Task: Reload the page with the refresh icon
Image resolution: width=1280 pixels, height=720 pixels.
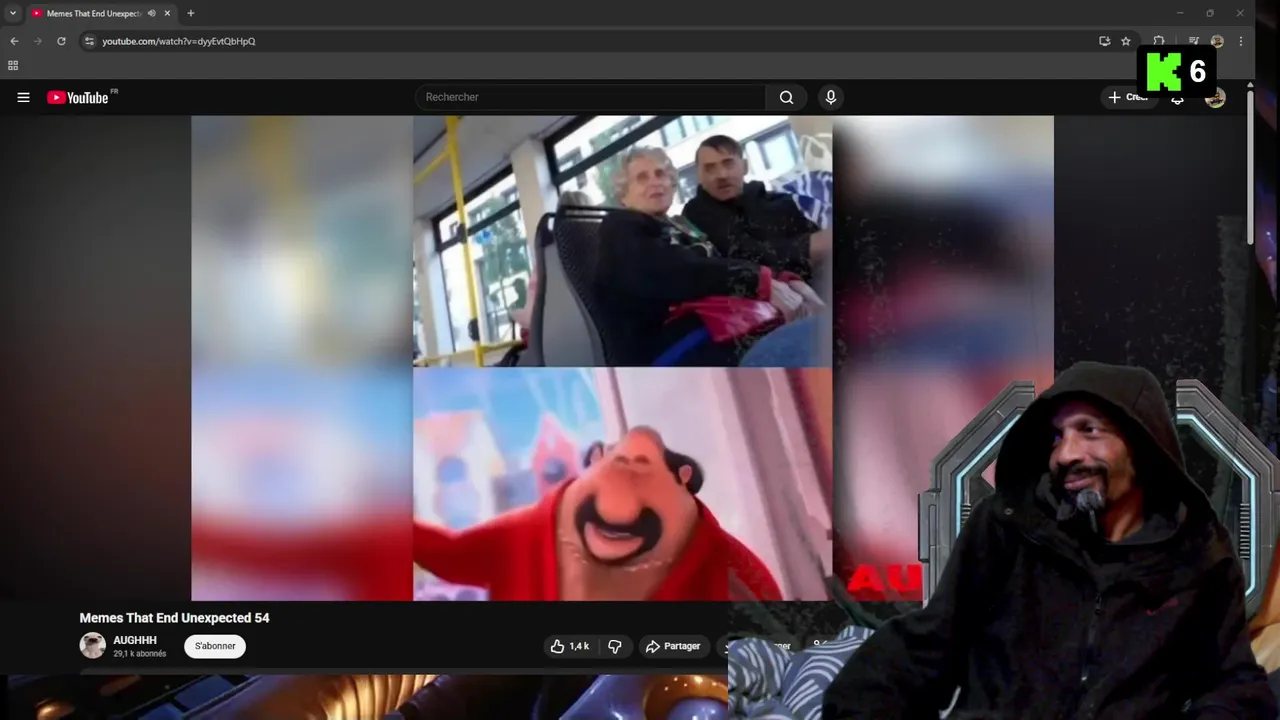Action: pos(61,41)
